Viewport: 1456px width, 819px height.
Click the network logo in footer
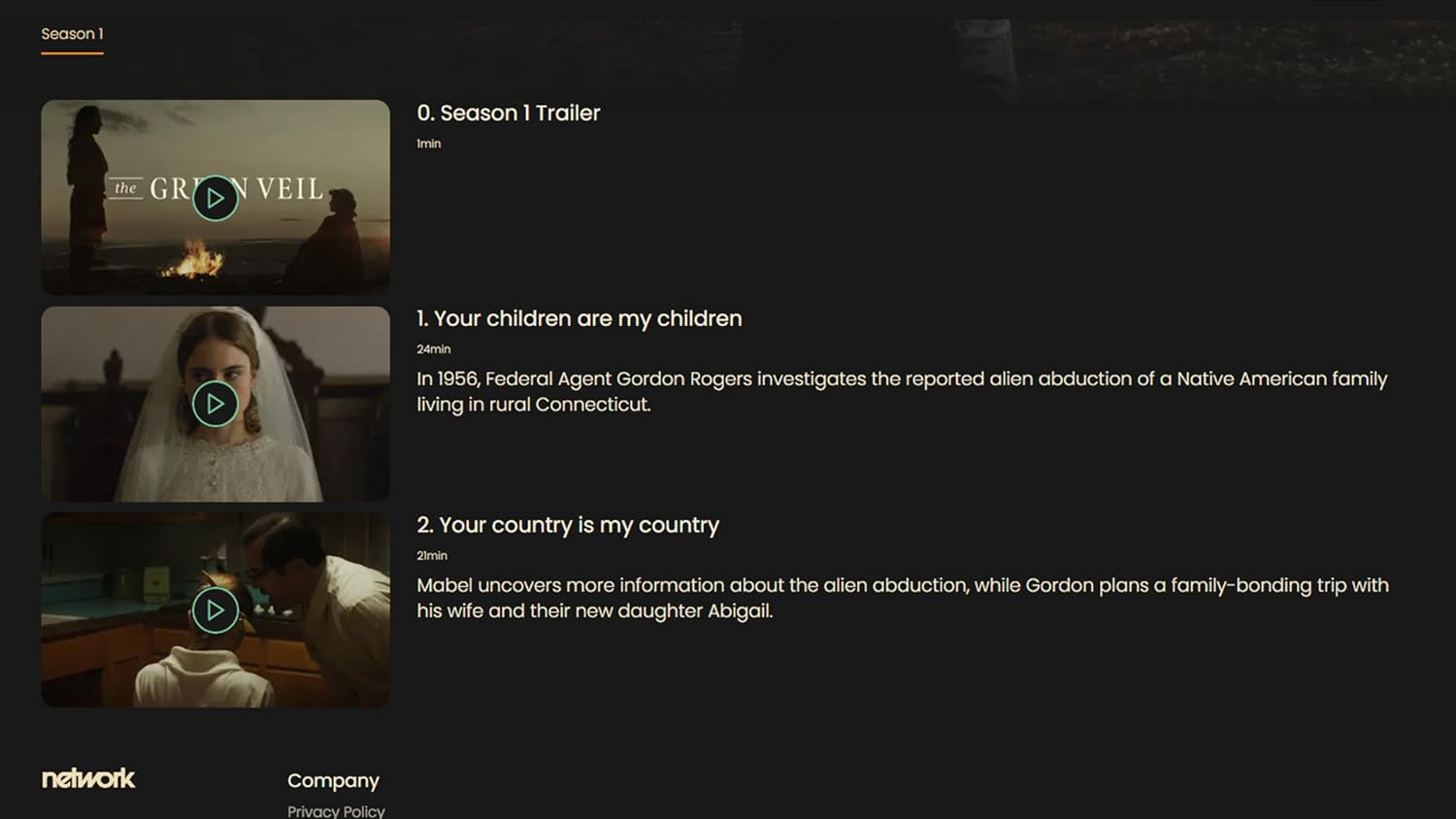pyautogui.click(x=88, y=778)
